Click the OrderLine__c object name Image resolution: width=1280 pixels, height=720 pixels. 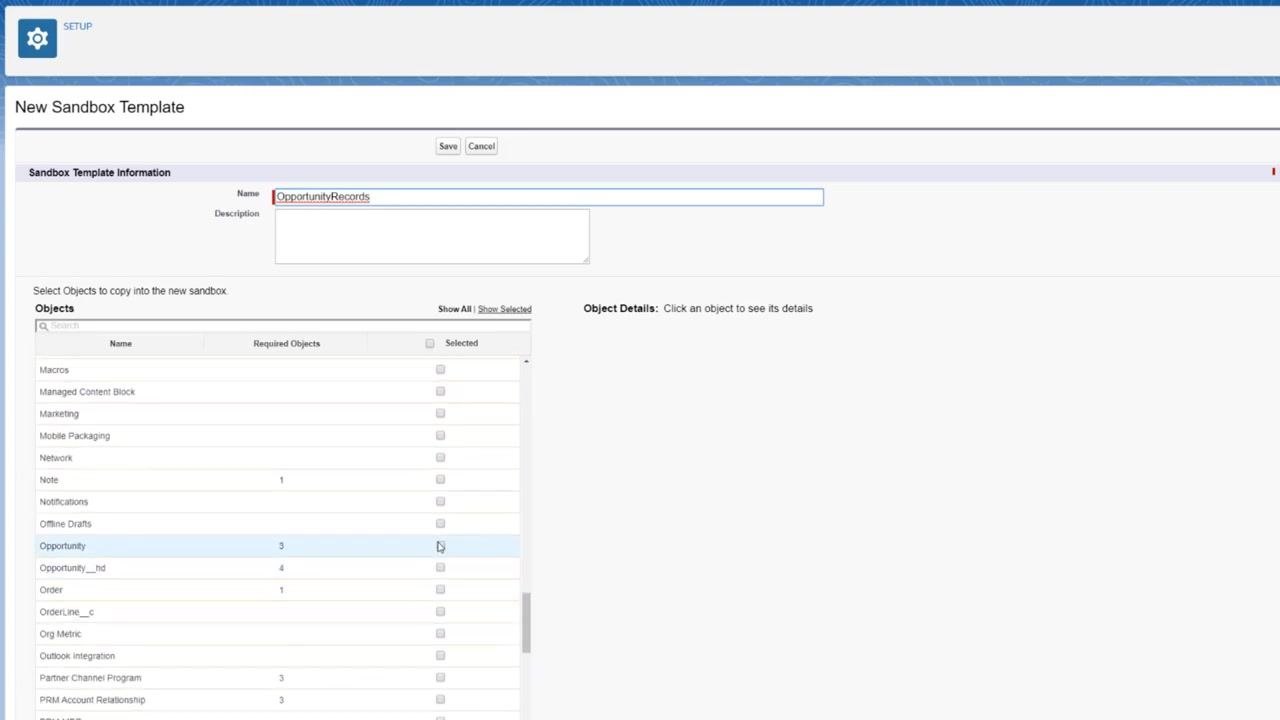point(66,612)
